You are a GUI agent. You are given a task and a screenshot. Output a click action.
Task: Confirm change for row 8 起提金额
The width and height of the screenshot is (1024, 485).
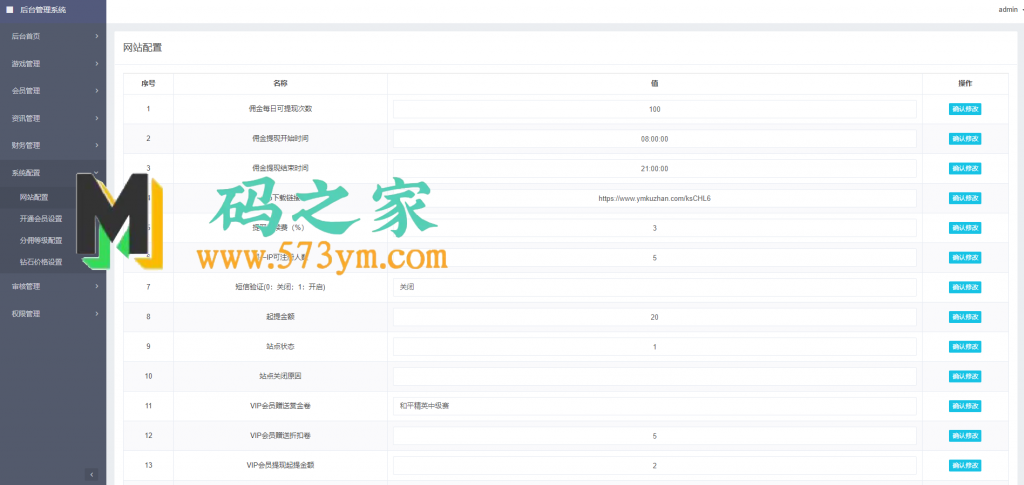[965, 317]
